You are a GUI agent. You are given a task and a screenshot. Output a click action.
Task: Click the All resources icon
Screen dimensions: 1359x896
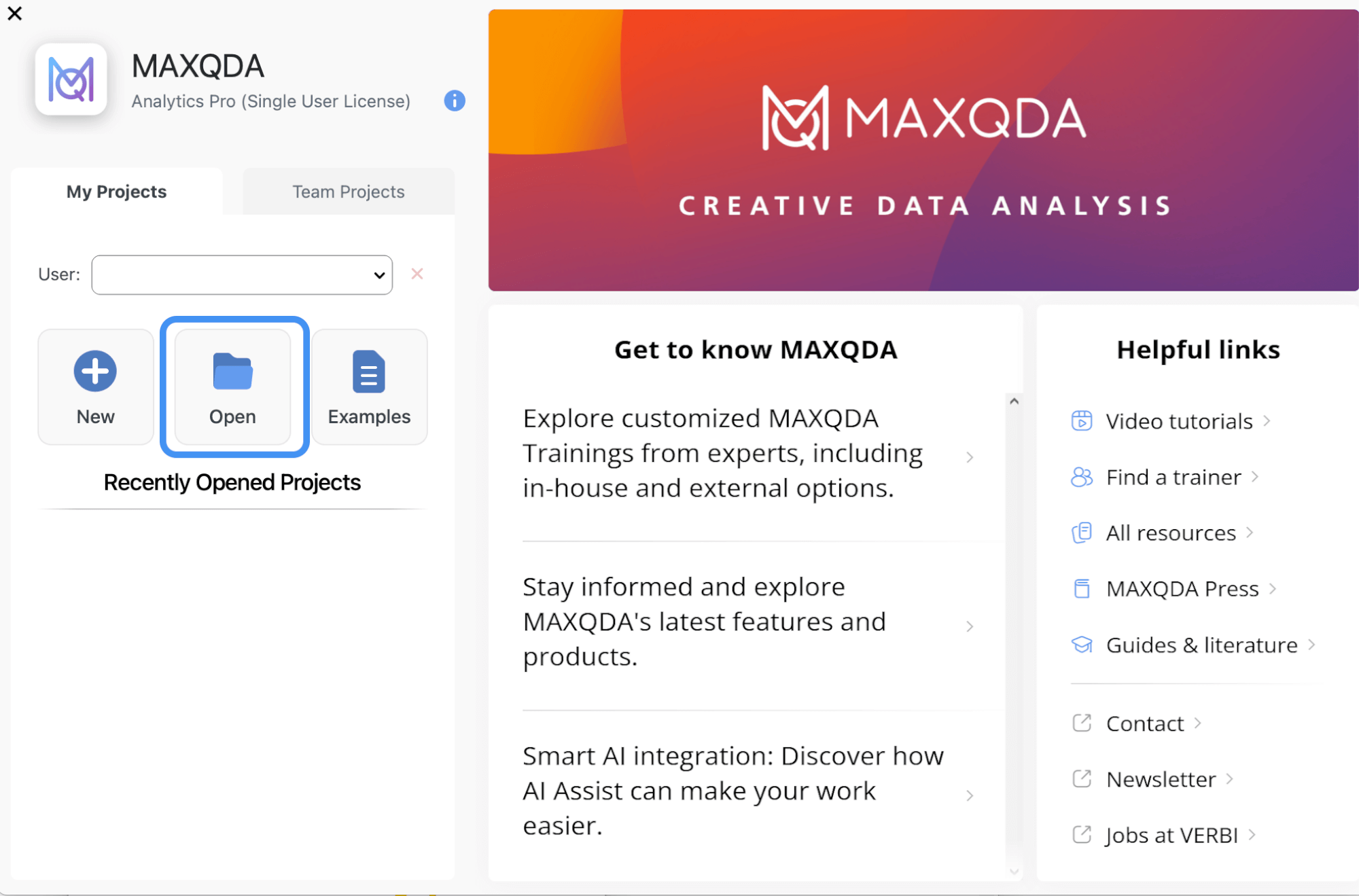pos(1082,533)
